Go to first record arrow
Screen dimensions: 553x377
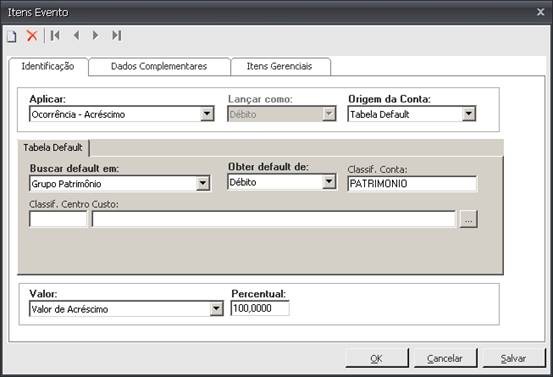pos(55,35)
